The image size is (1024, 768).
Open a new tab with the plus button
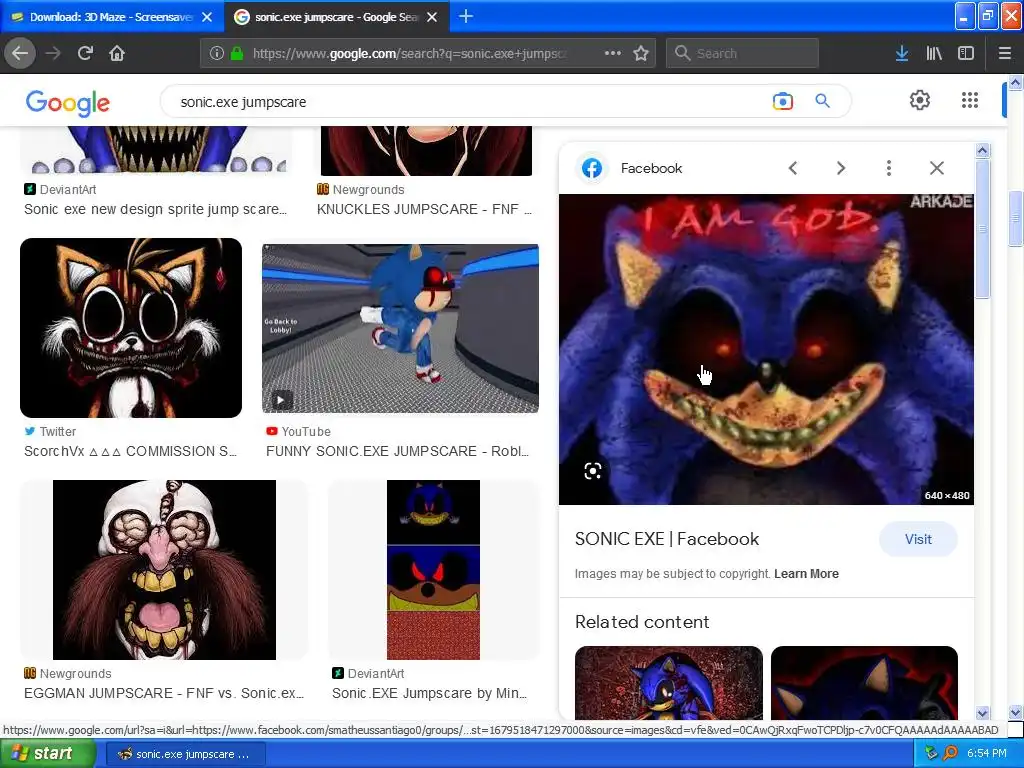tap(466, 16)
